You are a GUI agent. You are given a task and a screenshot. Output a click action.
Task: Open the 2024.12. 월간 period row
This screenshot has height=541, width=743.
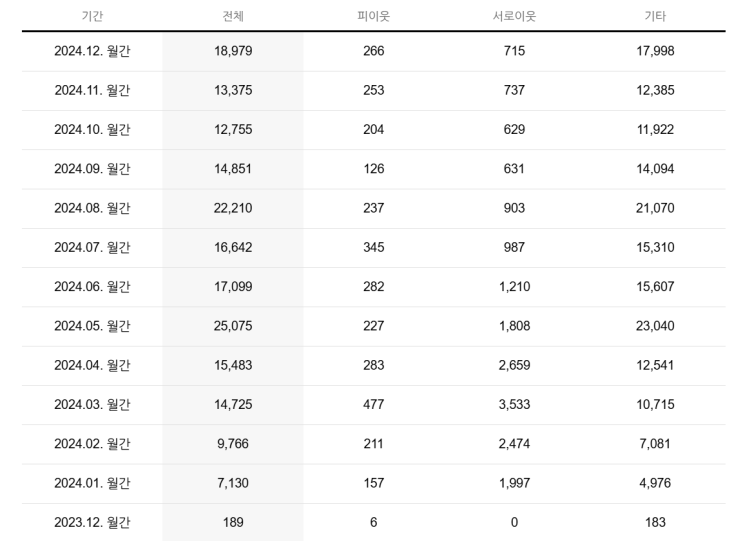92,51
